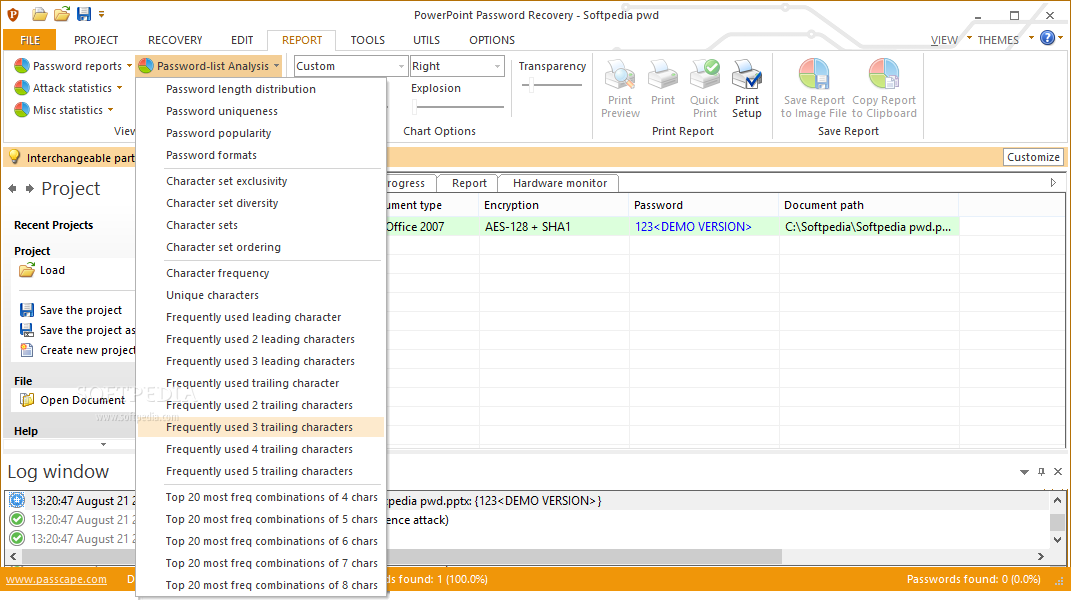The width and height of the screenshot is (1071, 600).
Task: Expand the Attack statistics dropdown arrow
Action: tap(120, 87)
